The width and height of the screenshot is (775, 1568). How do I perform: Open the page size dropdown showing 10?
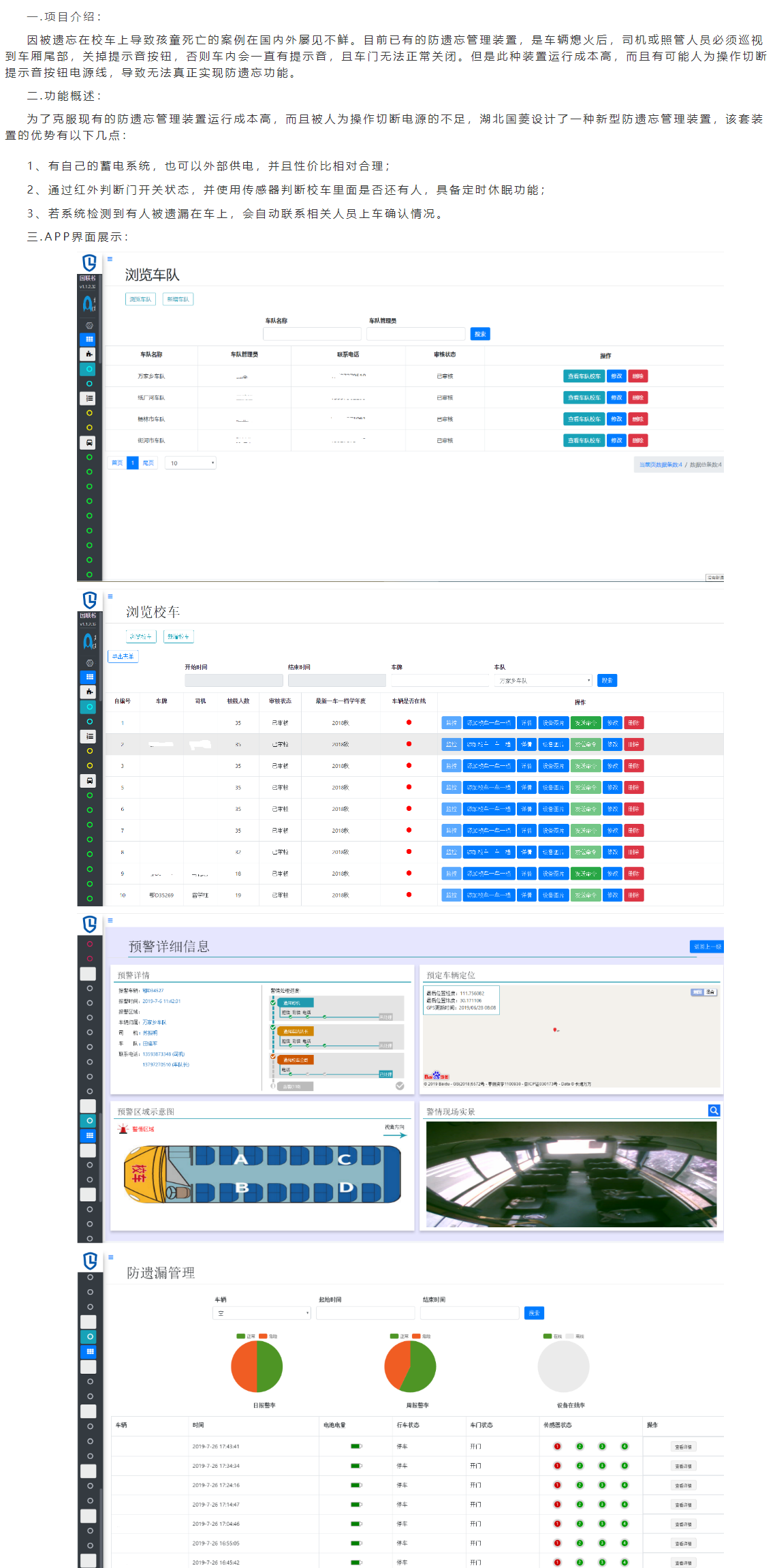coord(191,463)
